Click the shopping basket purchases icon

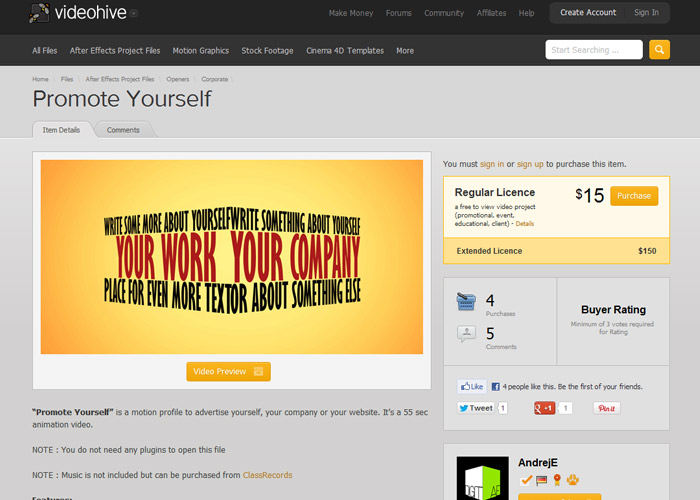coord(467,301)
